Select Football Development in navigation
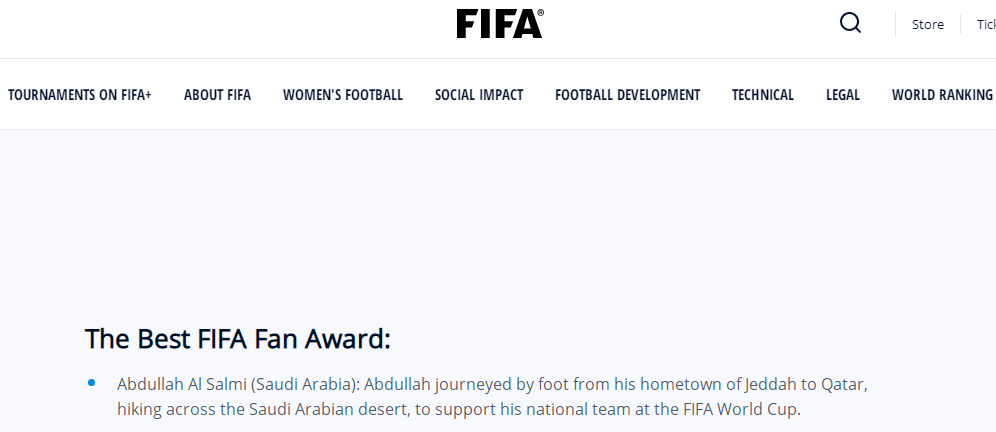This screenshot has height=432, width=996. click(627, 95)
